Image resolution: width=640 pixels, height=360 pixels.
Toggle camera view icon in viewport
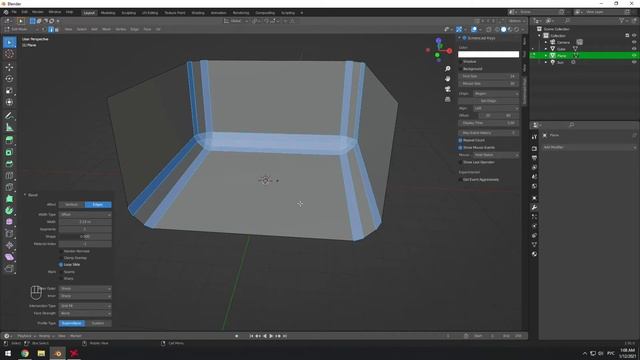coord(448,89)
